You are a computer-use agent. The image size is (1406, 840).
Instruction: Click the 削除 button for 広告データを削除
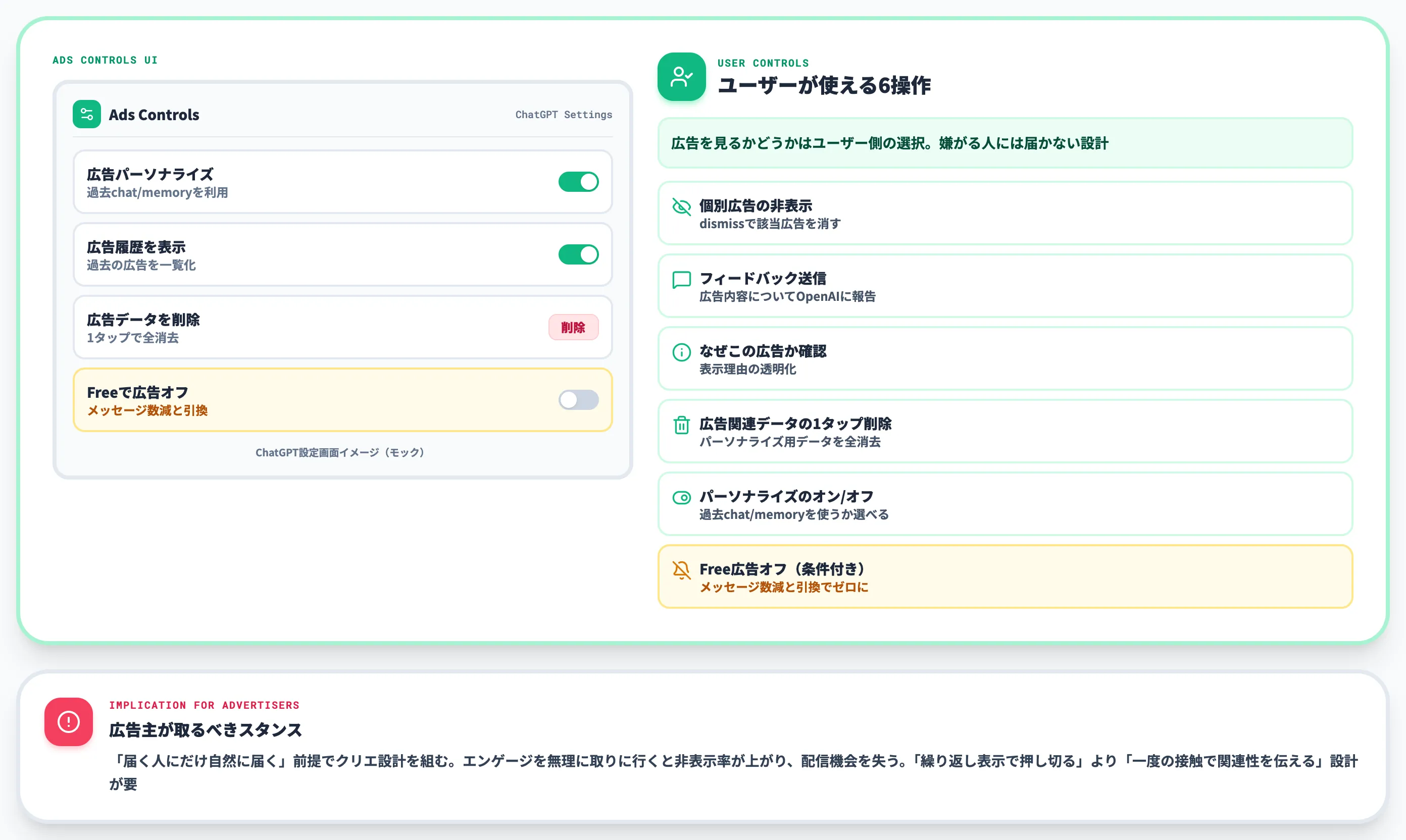pos(573,327)
